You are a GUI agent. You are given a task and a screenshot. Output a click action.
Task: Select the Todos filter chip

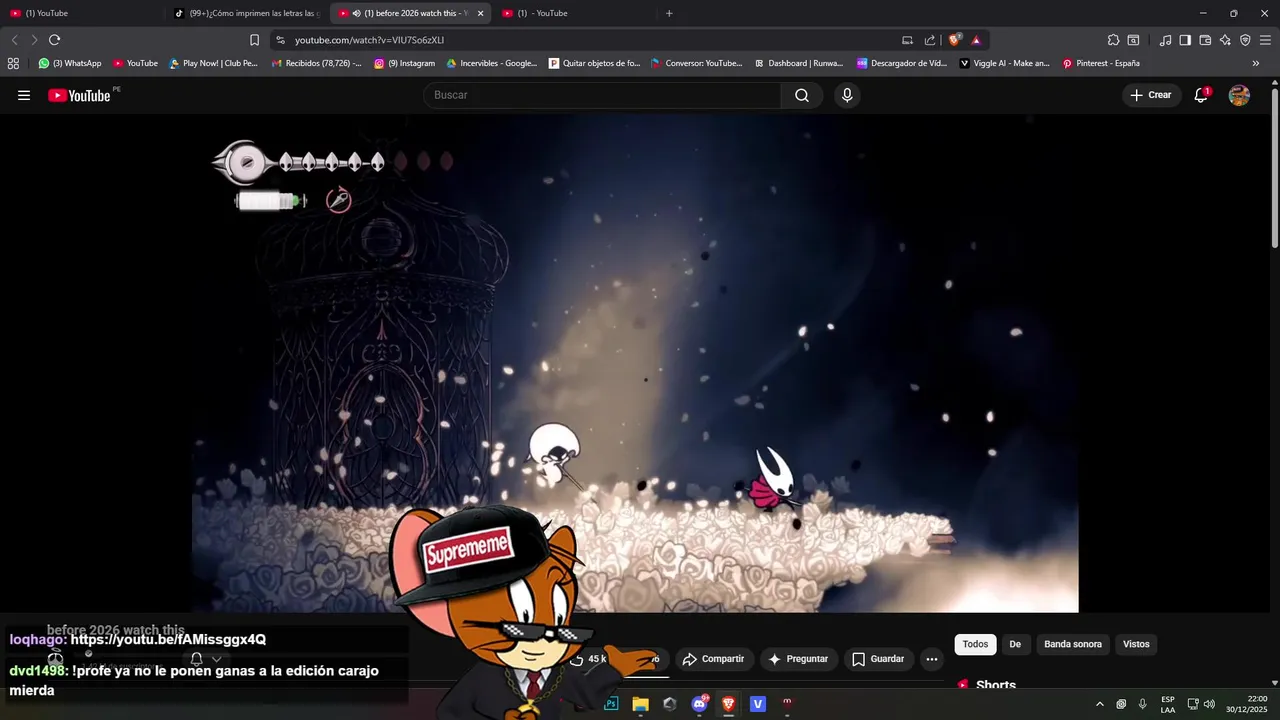pos(975,644)
